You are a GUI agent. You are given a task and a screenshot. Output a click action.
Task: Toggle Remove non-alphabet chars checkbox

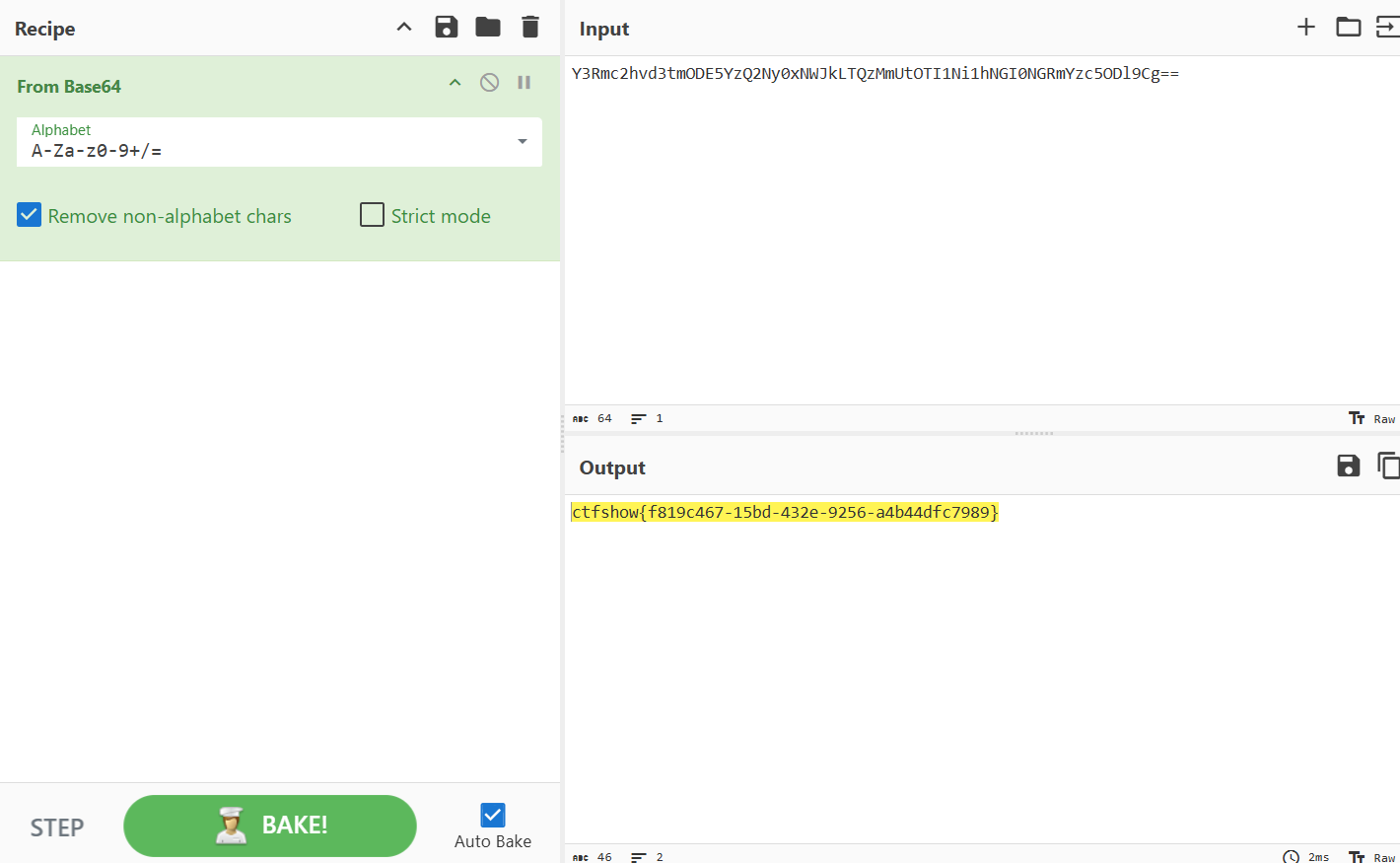30,215
